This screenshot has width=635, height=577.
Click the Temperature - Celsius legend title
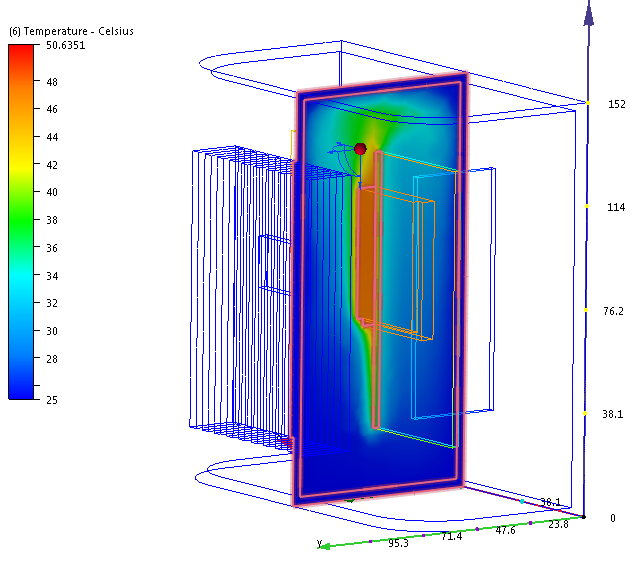click(x=71, y=31)
